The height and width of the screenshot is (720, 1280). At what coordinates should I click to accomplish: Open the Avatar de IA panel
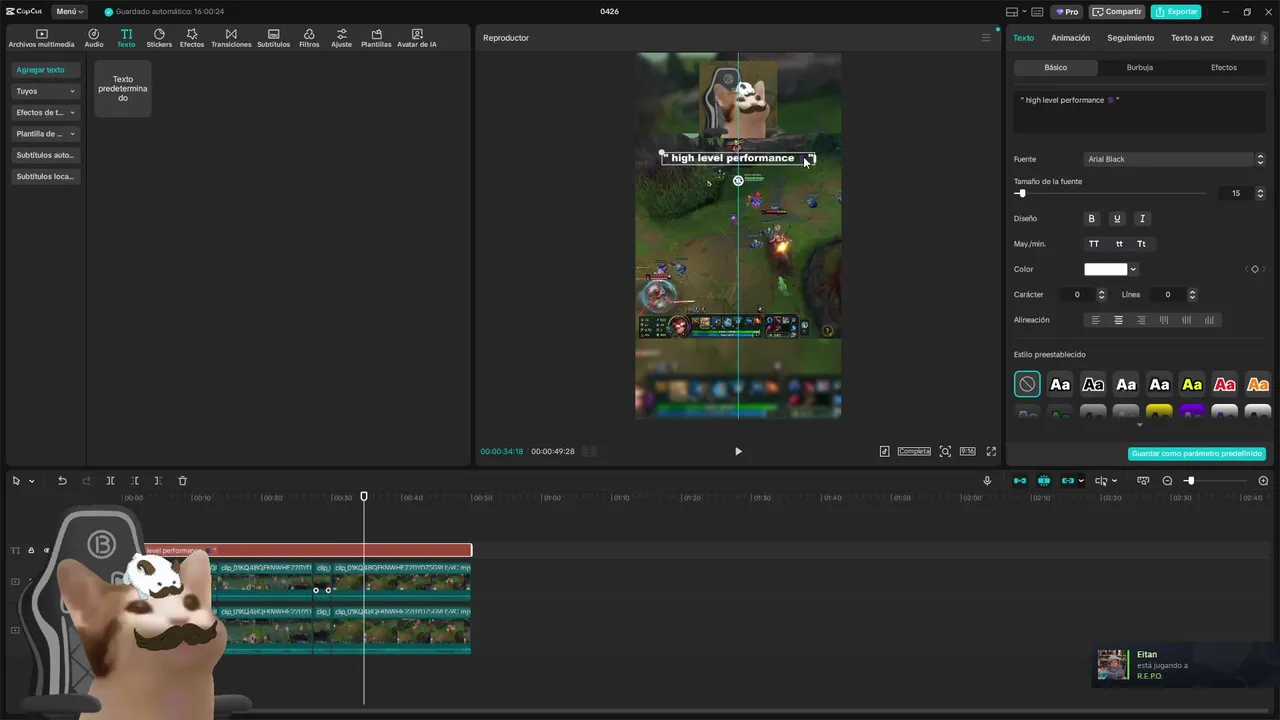(417, 39)
